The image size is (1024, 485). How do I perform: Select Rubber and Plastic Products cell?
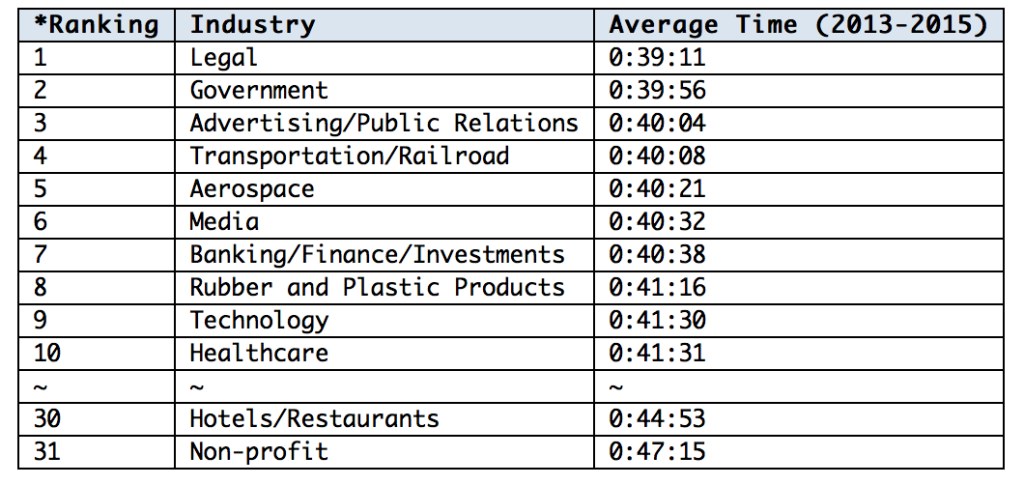click(377, 288)
